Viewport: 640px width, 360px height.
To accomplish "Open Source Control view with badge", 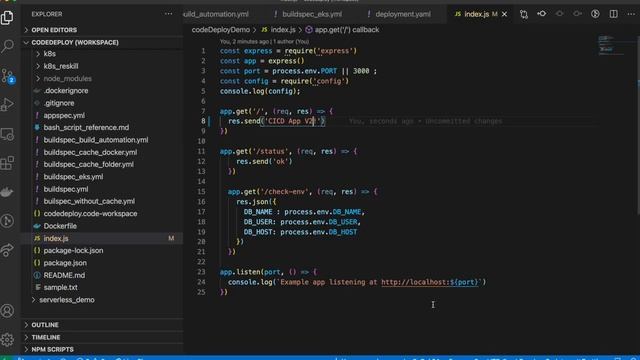I will [7, 76].
